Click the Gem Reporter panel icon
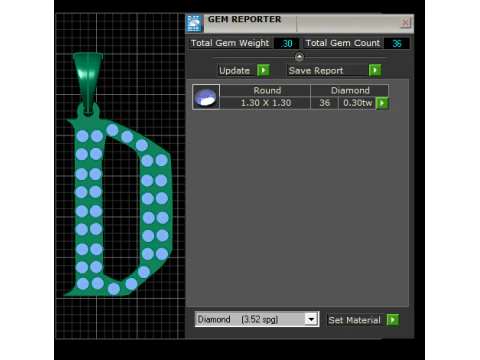This screenshot has width=480, height=360. 194,23
